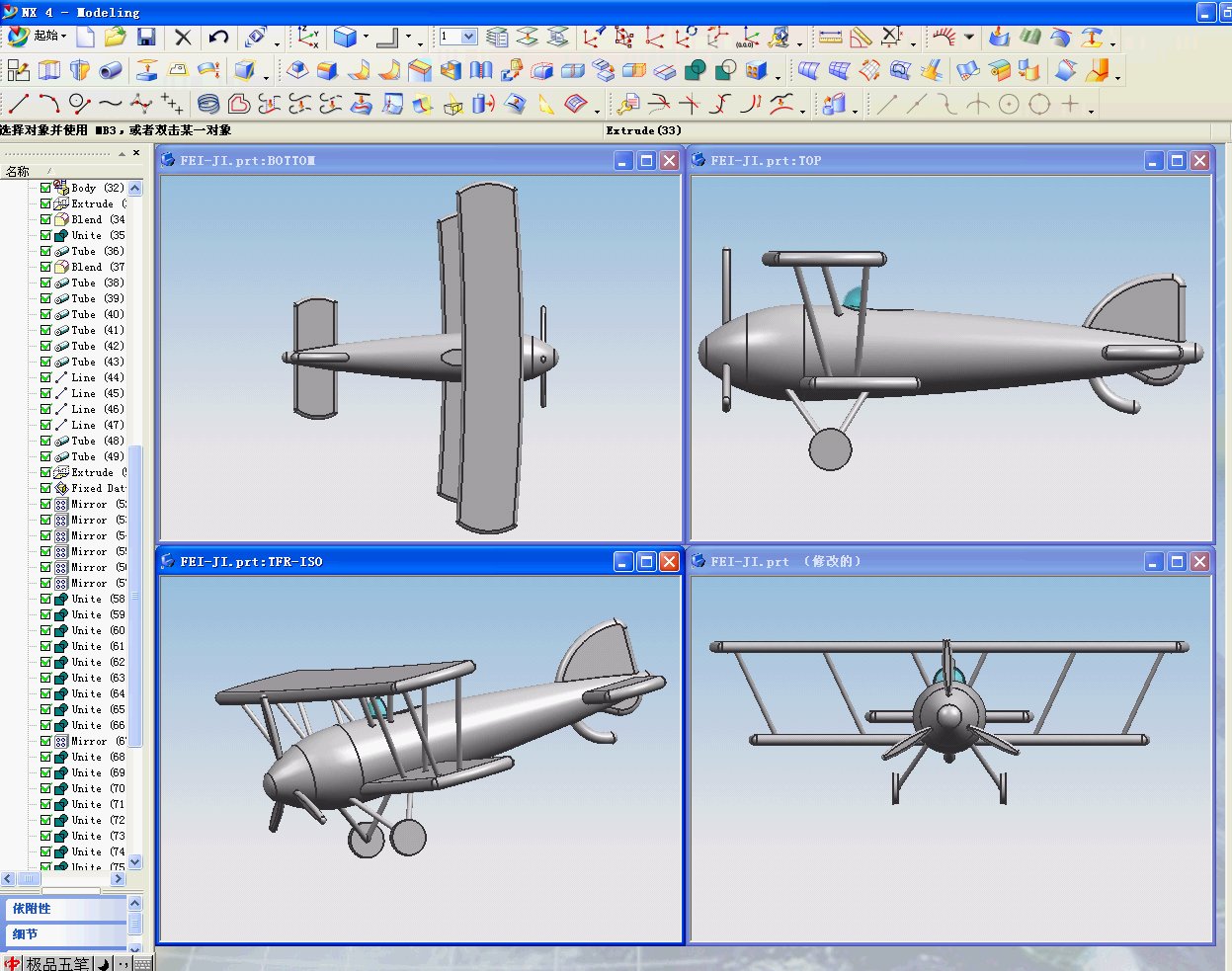Expand the 依附性 dependencies panel

[x=66, y=909]
